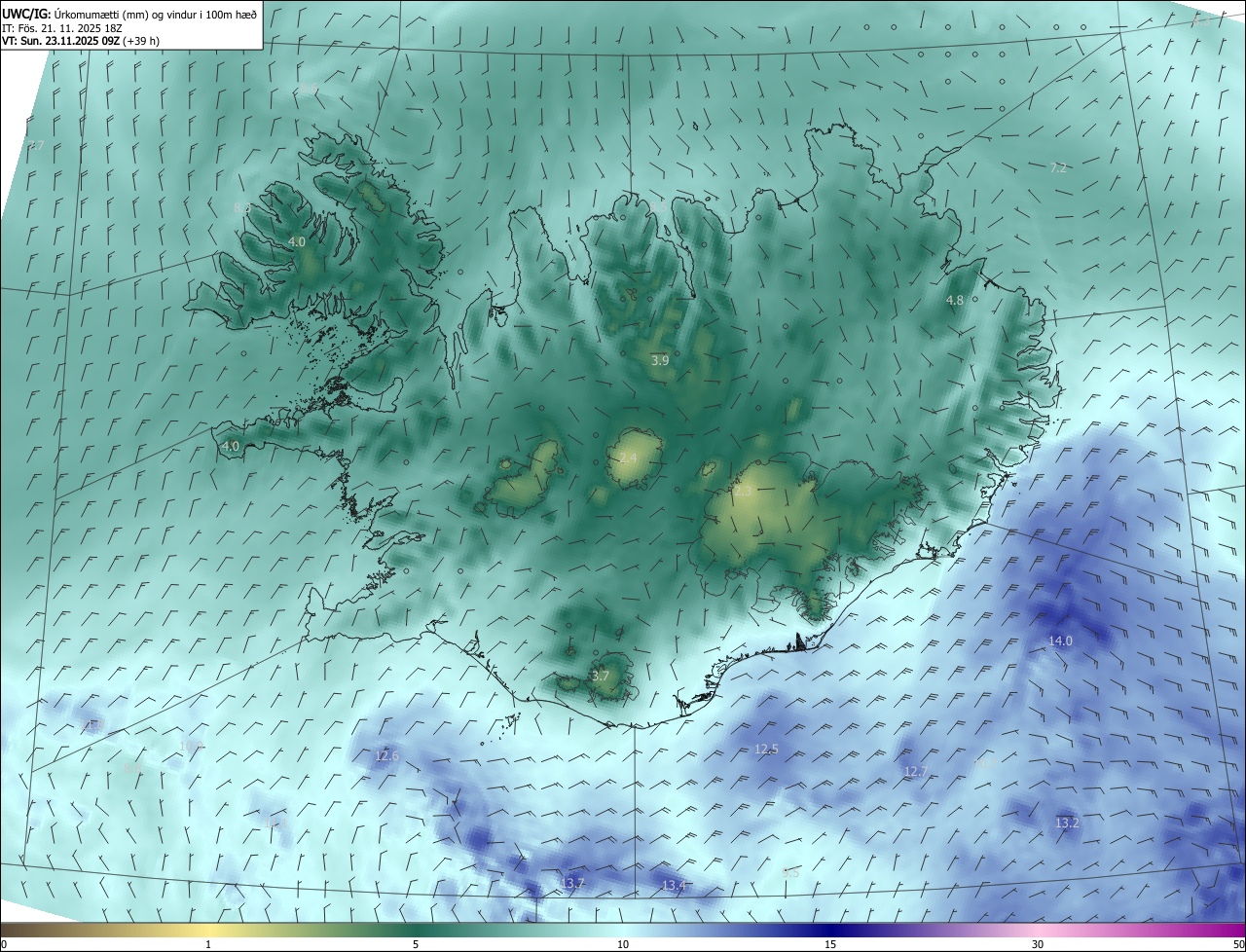Click the colorbar tick label 50
1246x952 pixels.
[1238, 944]
